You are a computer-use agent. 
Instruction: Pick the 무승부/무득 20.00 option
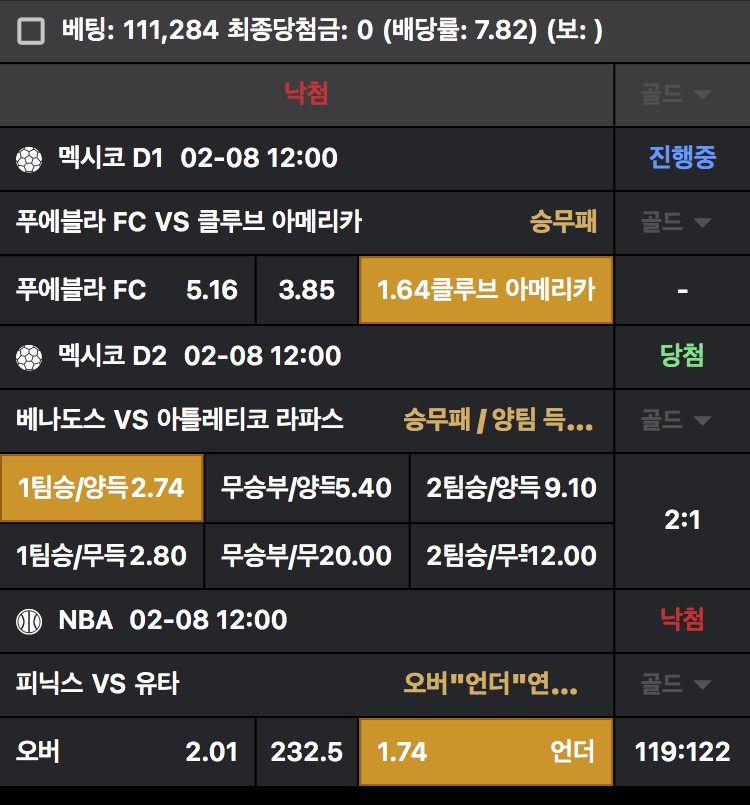(307, 555)
